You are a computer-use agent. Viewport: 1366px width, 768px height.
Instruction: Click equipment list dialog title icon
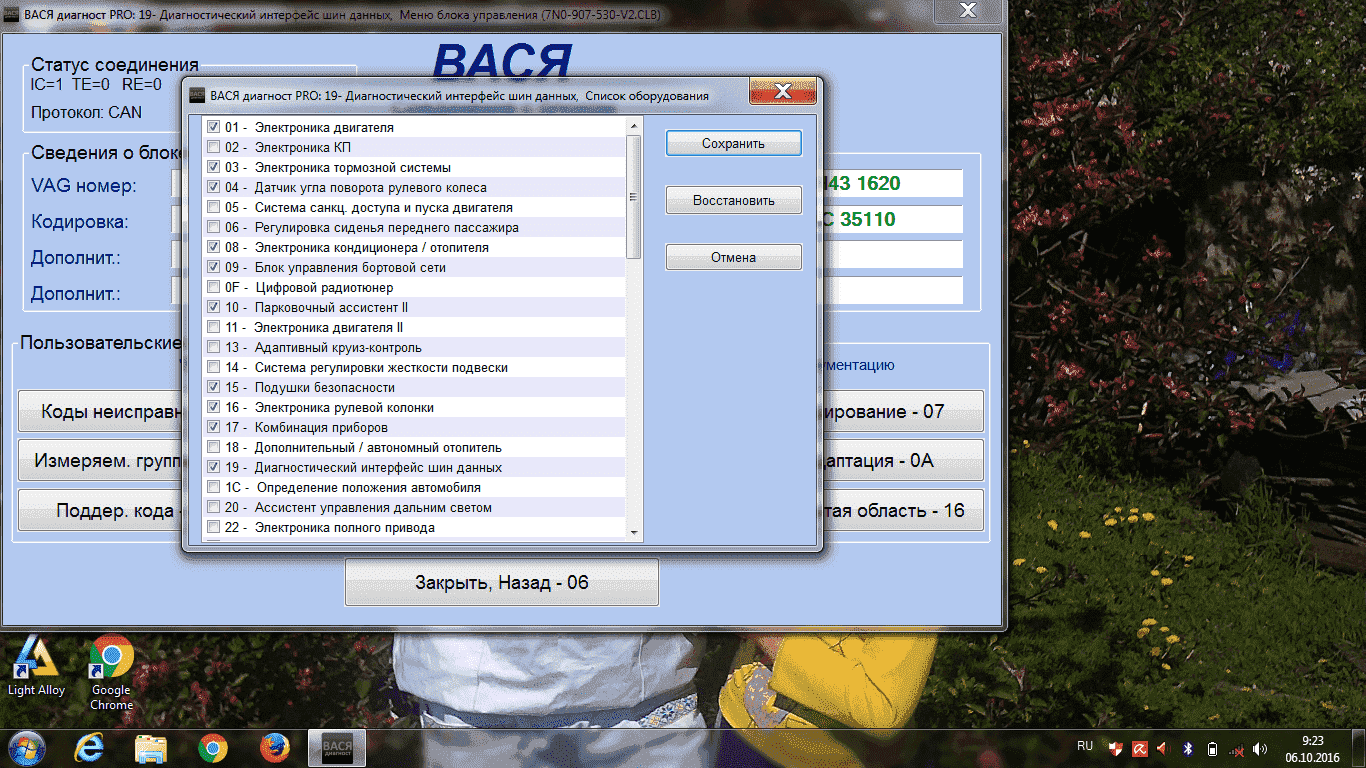pos(197,95)
